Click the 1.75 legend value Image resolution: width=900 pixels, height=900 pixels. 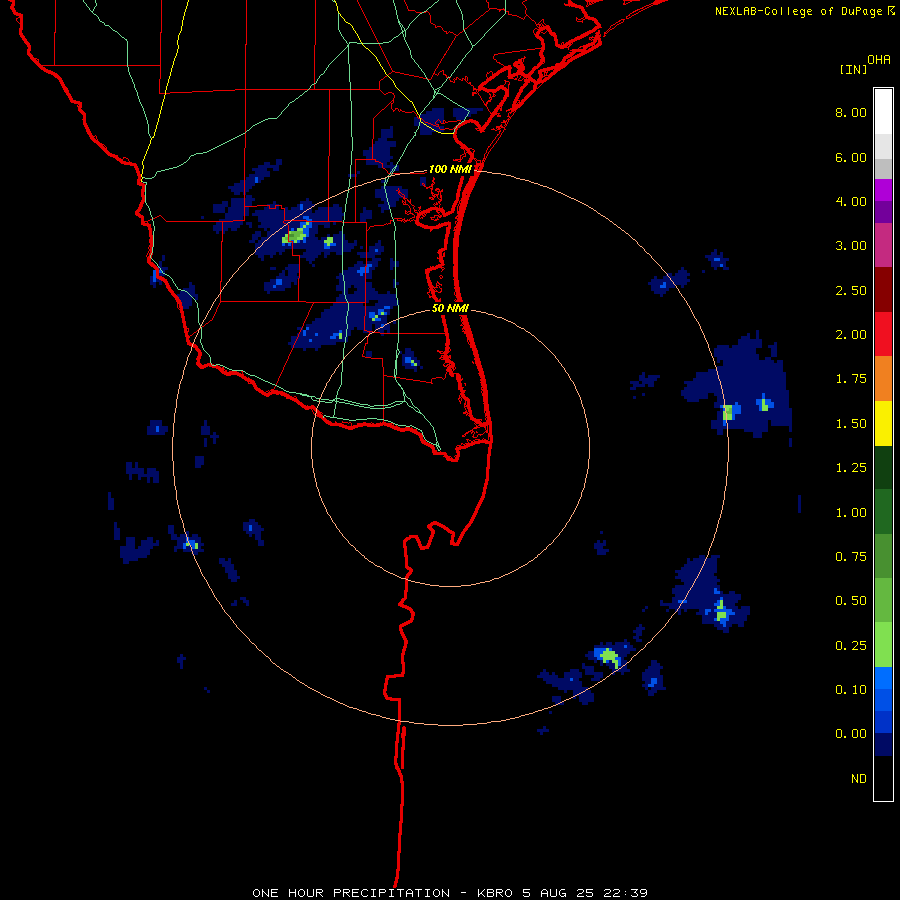tap(851, 379)
